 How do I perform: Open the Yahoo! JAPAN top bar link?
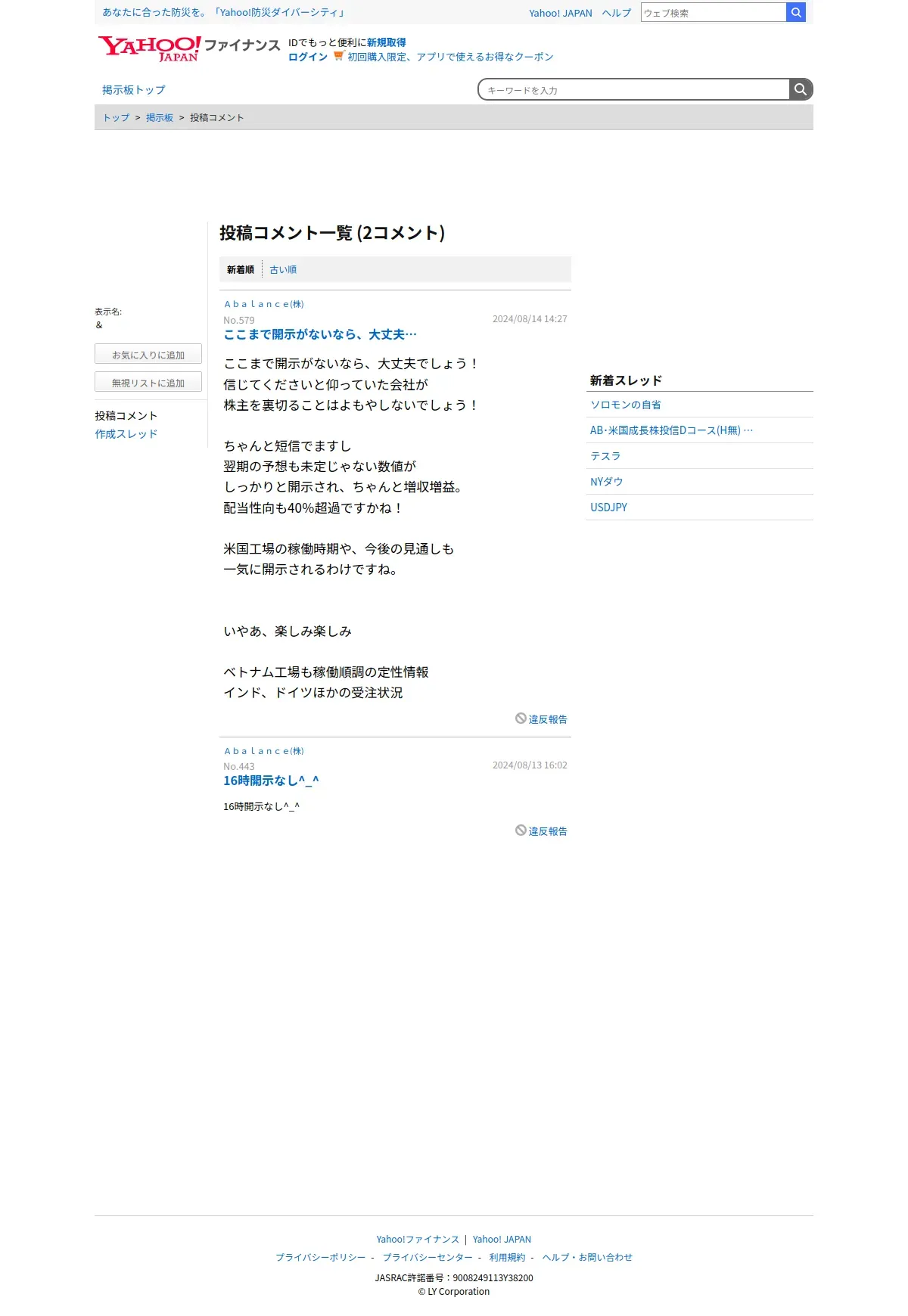coord(561,13)
